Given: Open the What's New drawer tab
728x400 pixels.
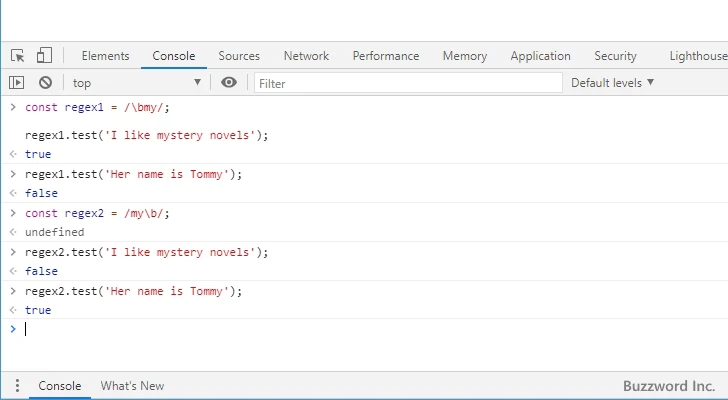Looking at the screenshot, I should (132, 386).
